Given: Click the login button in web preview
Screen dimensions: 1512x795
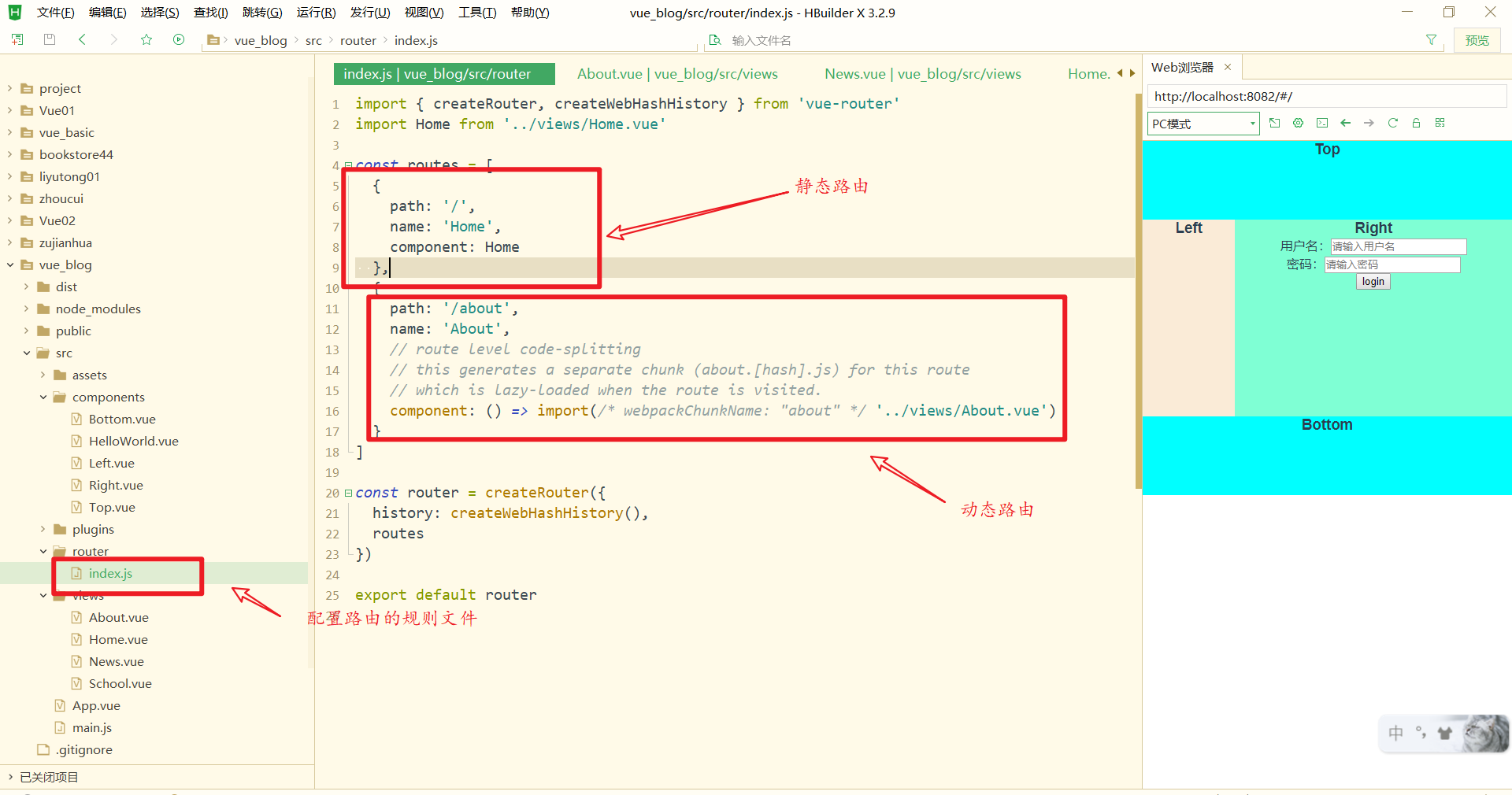Looking at the screenshot, I should coord(1373,282).
